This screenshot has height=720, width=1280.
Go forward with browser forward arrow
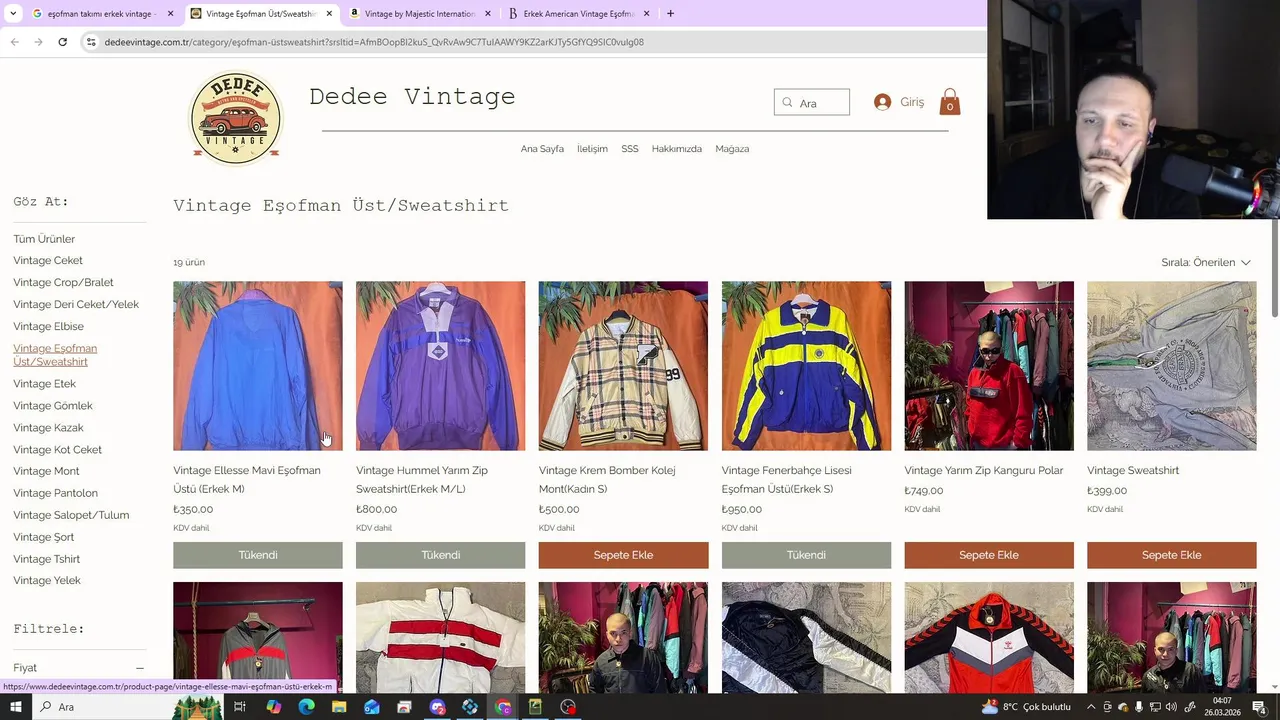(38, 42)
